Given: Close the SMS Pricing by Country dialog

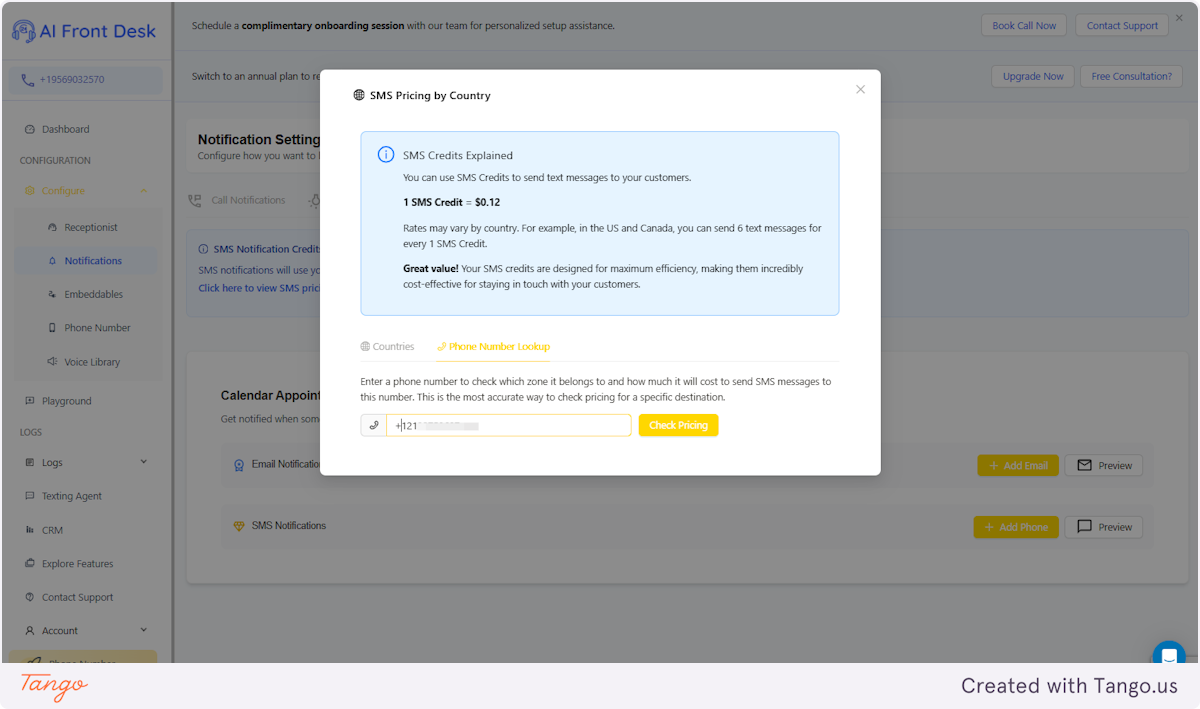Looking at the screenshot, I should click(x=860, y=89).
